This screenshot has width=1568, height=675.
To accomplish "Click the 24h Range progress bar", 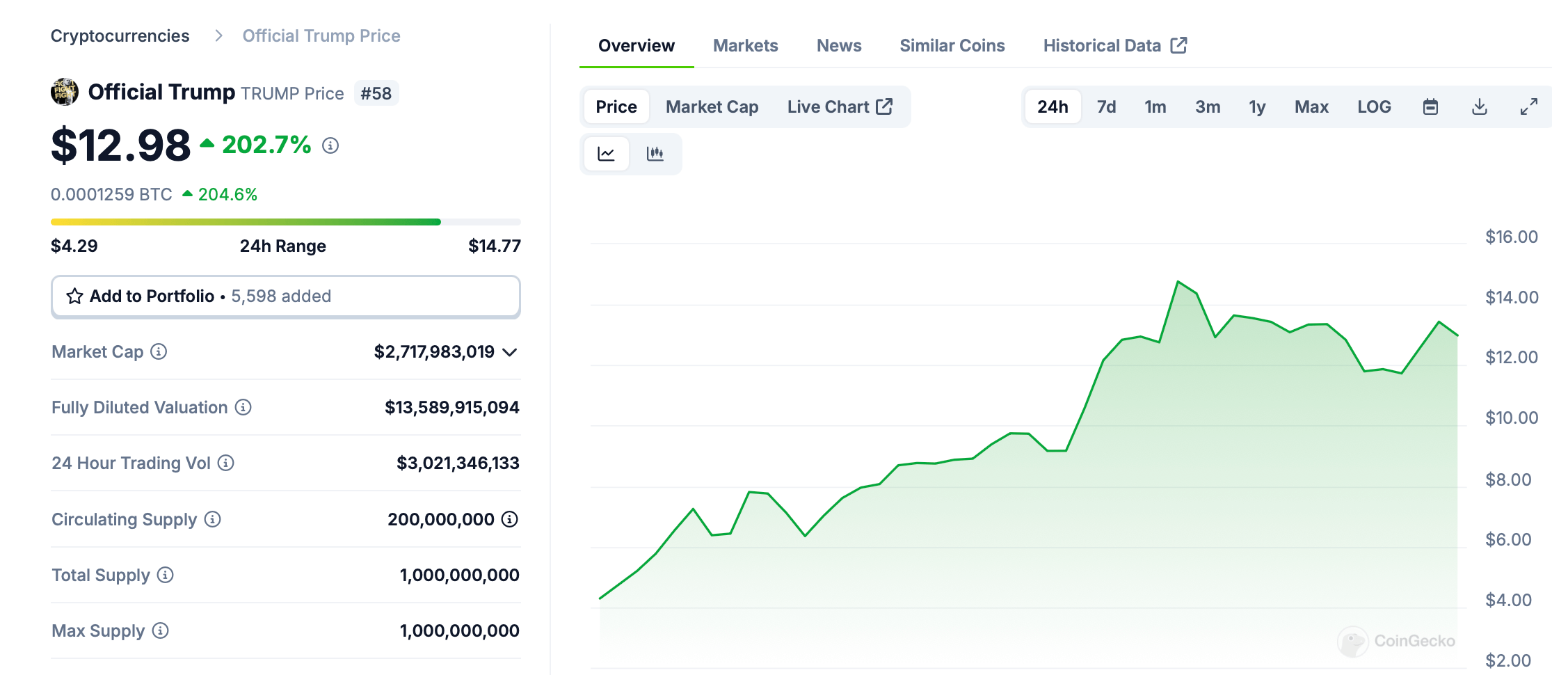I will (x=285, y=222).
